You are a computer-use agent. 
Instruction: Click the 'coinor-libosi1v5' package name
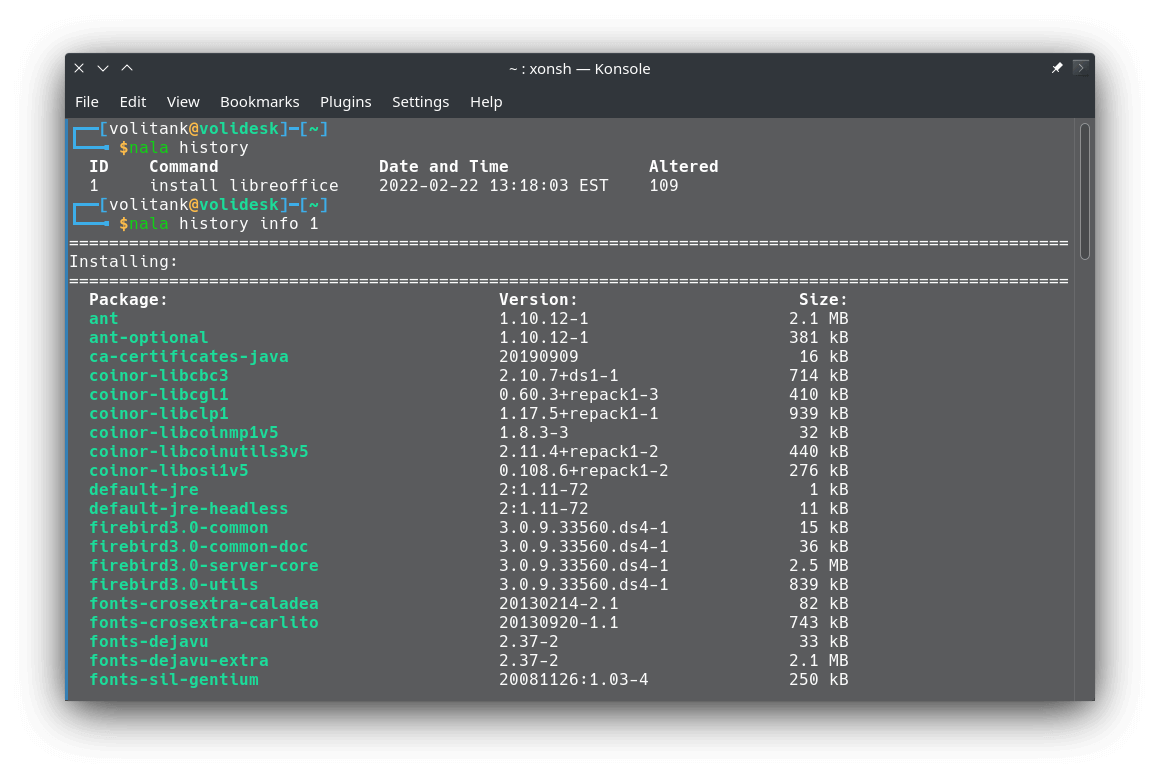(x=169, y=471)
